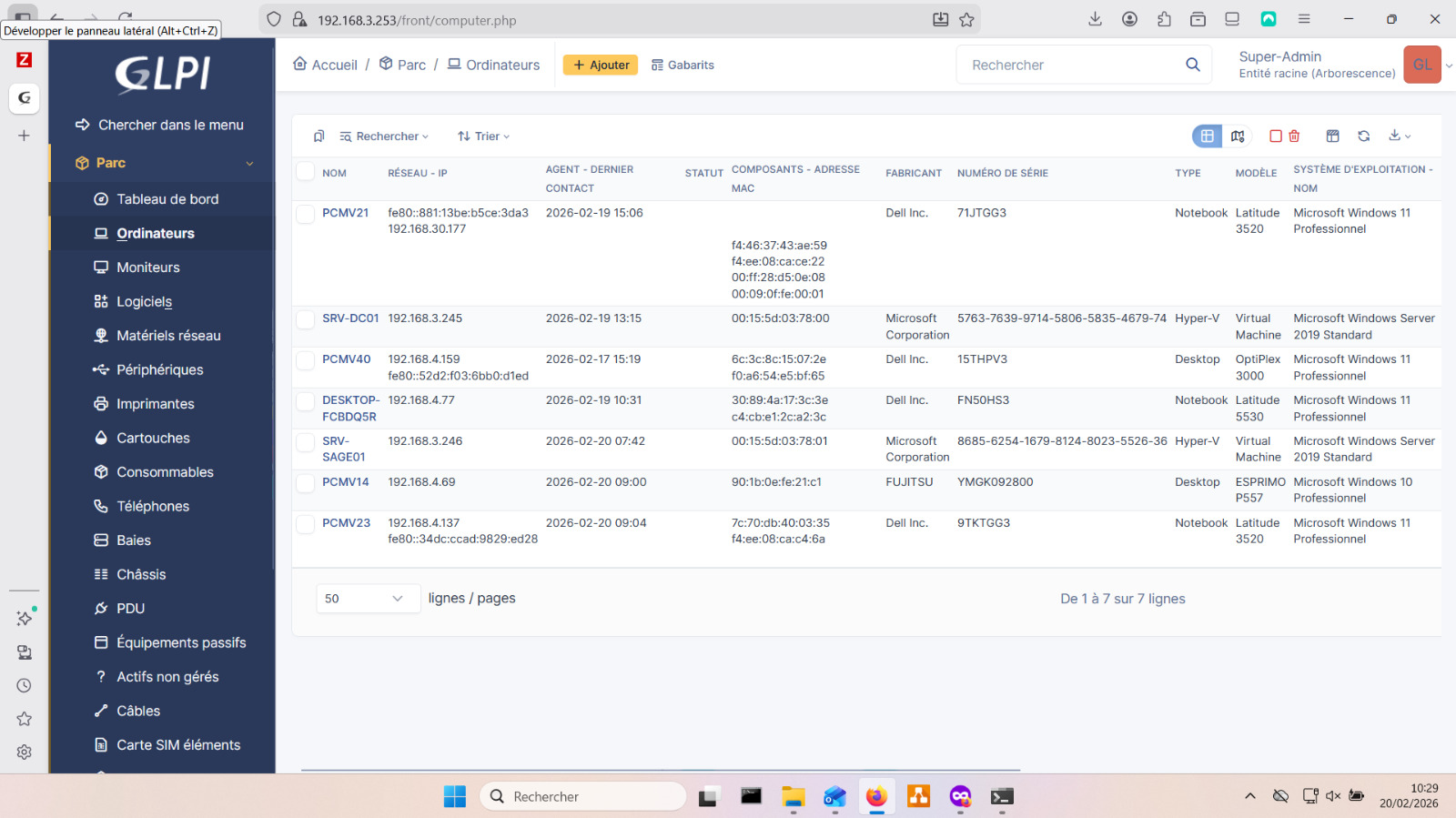This screenshot has height=818, width=1456.
Task: Open Firefox extensions puzzle icon
Action: [x=1164, y=19]
